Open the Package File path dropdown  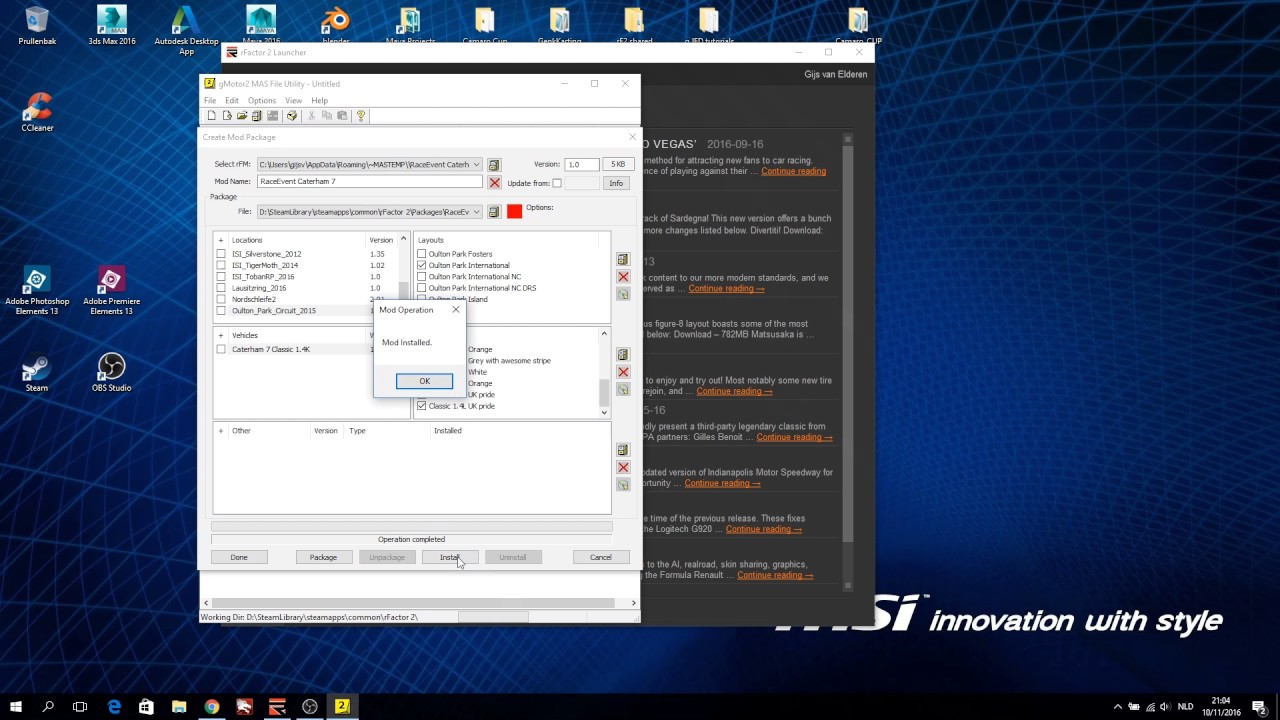(477, 212)
